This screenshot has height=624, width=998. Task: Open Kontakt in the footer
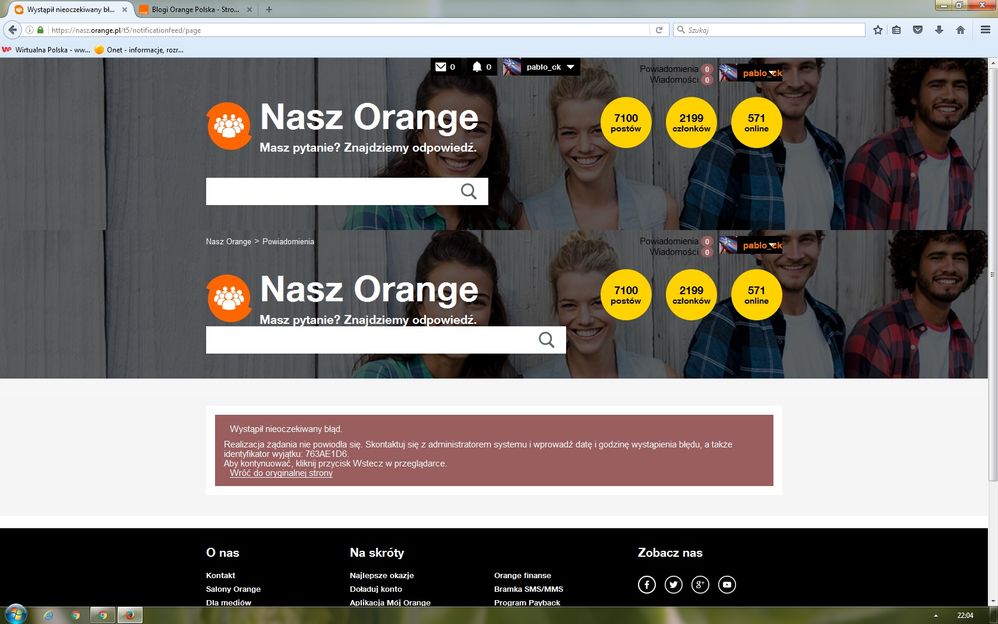point(219,574)
